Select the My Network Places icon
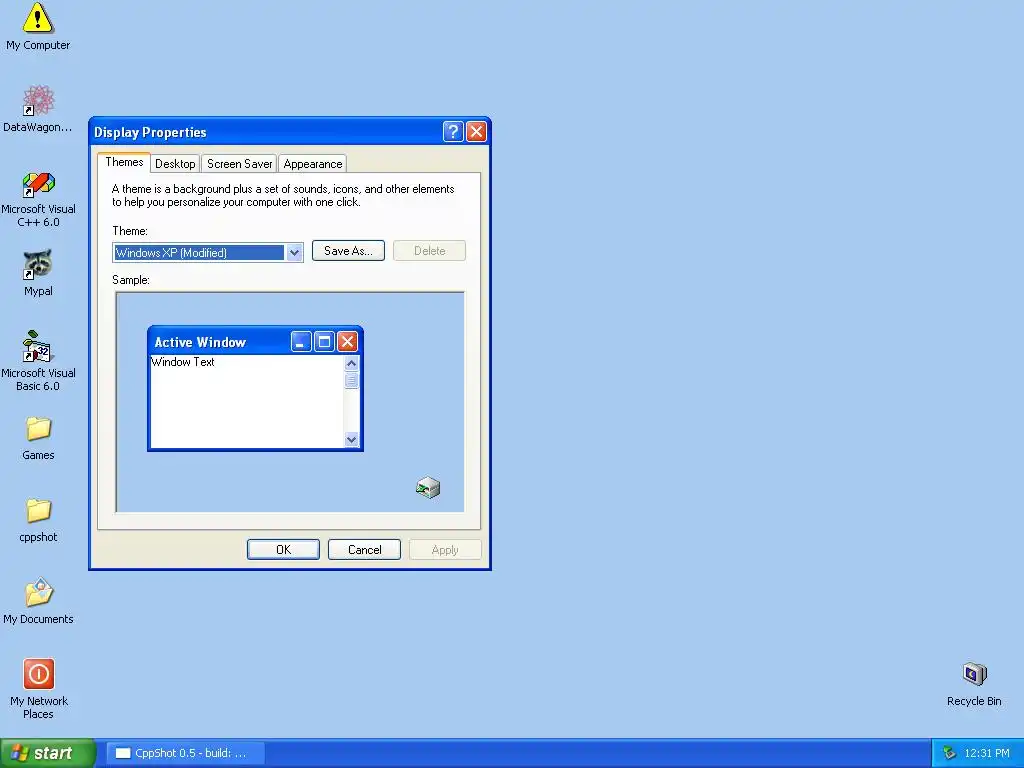 38,688
